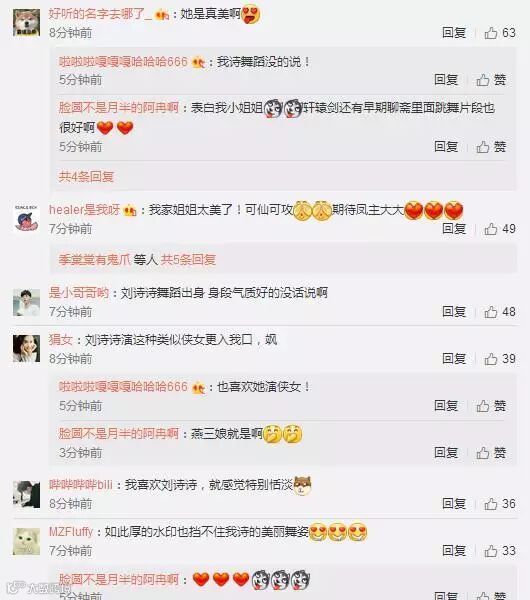Open username healer是我呀 profile

(x=84, y=210)
